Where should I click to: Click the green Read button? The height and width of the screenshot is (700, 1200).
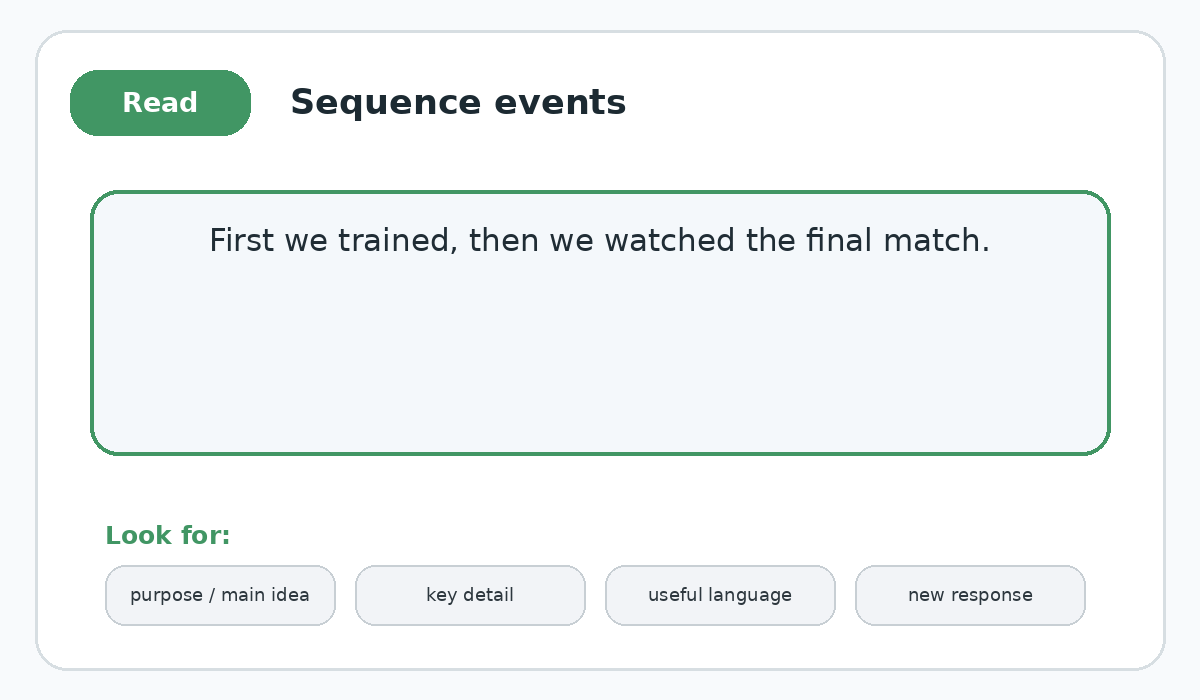[160, 103]
